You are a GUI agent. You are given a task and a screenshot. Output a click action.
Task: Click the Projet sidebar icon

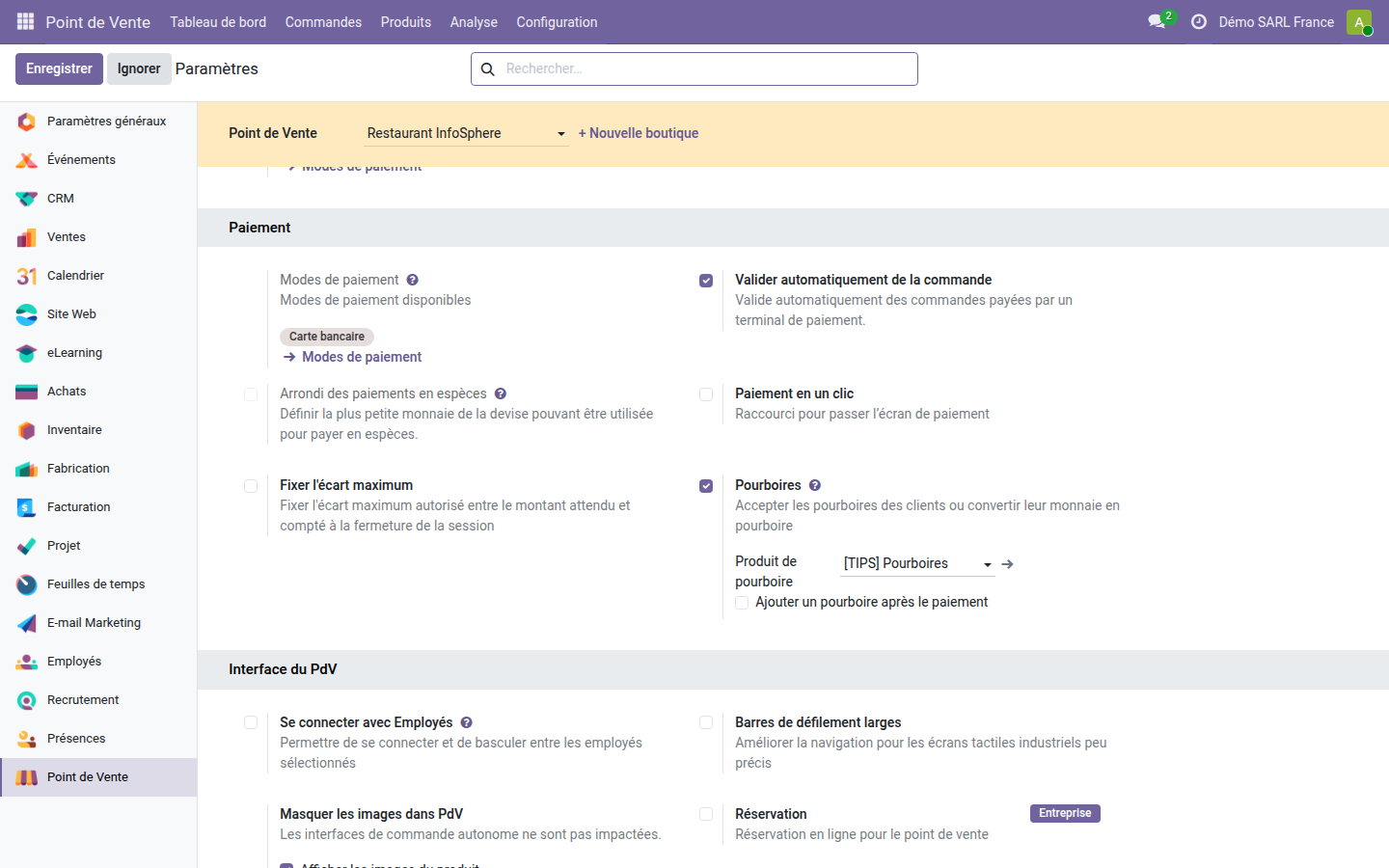pyautogui.click(x=27, y=546)
